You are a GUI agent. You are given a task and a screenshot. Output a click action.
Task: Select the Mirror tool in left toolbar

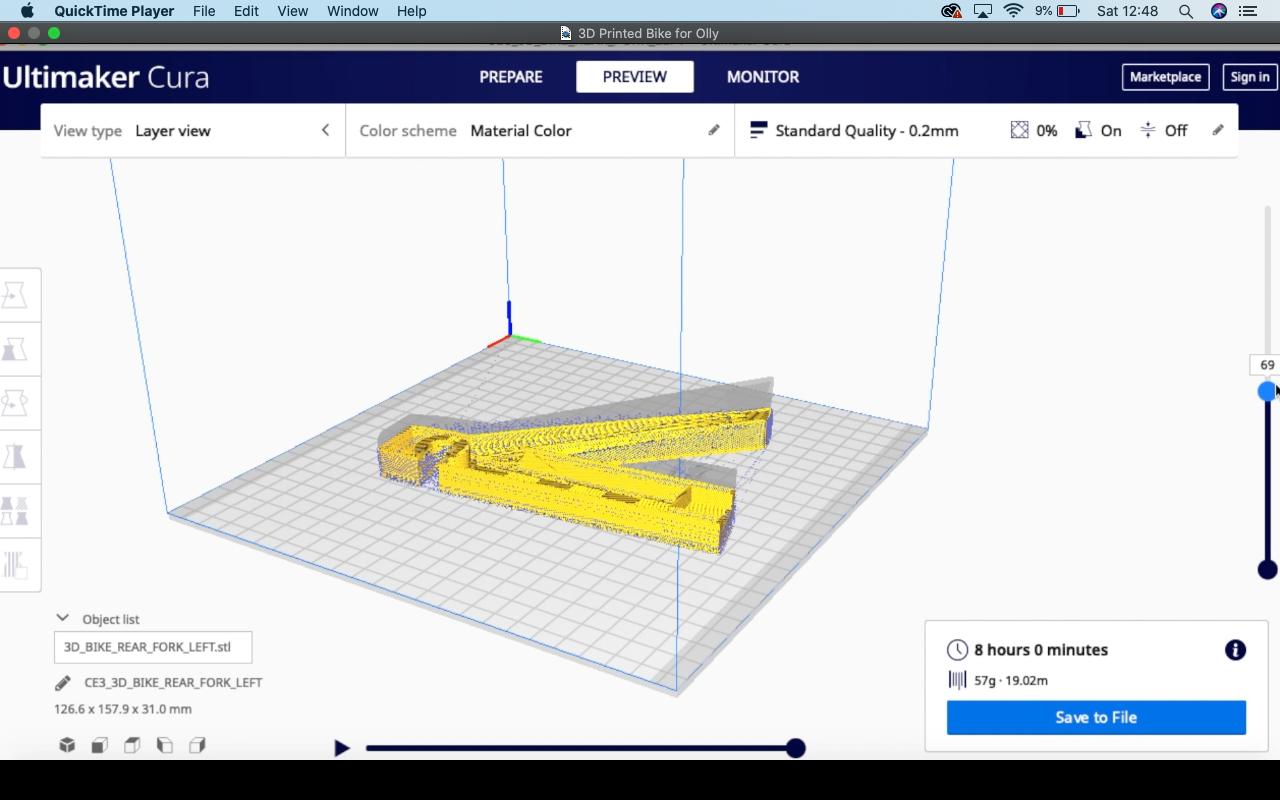15,457
